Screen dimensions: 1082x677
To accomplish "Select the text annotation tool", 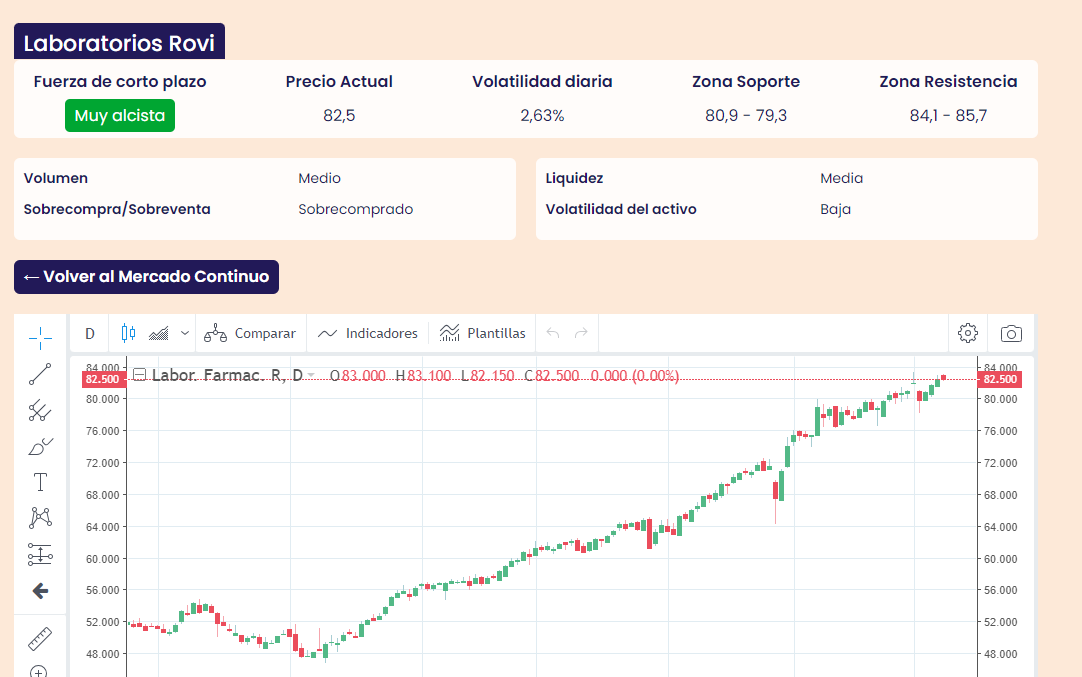I will 40,482.
